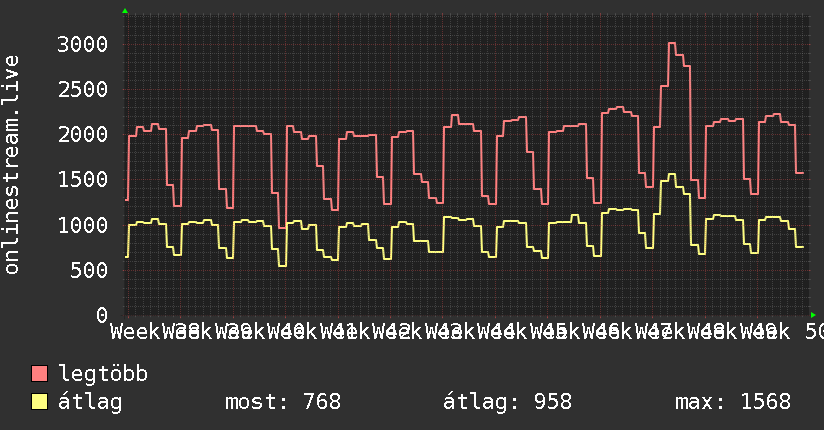The width and height of the screenshot is (824, 430).
Task: Click the onlinestream.live vertical axis title
Action: (11, 165)
